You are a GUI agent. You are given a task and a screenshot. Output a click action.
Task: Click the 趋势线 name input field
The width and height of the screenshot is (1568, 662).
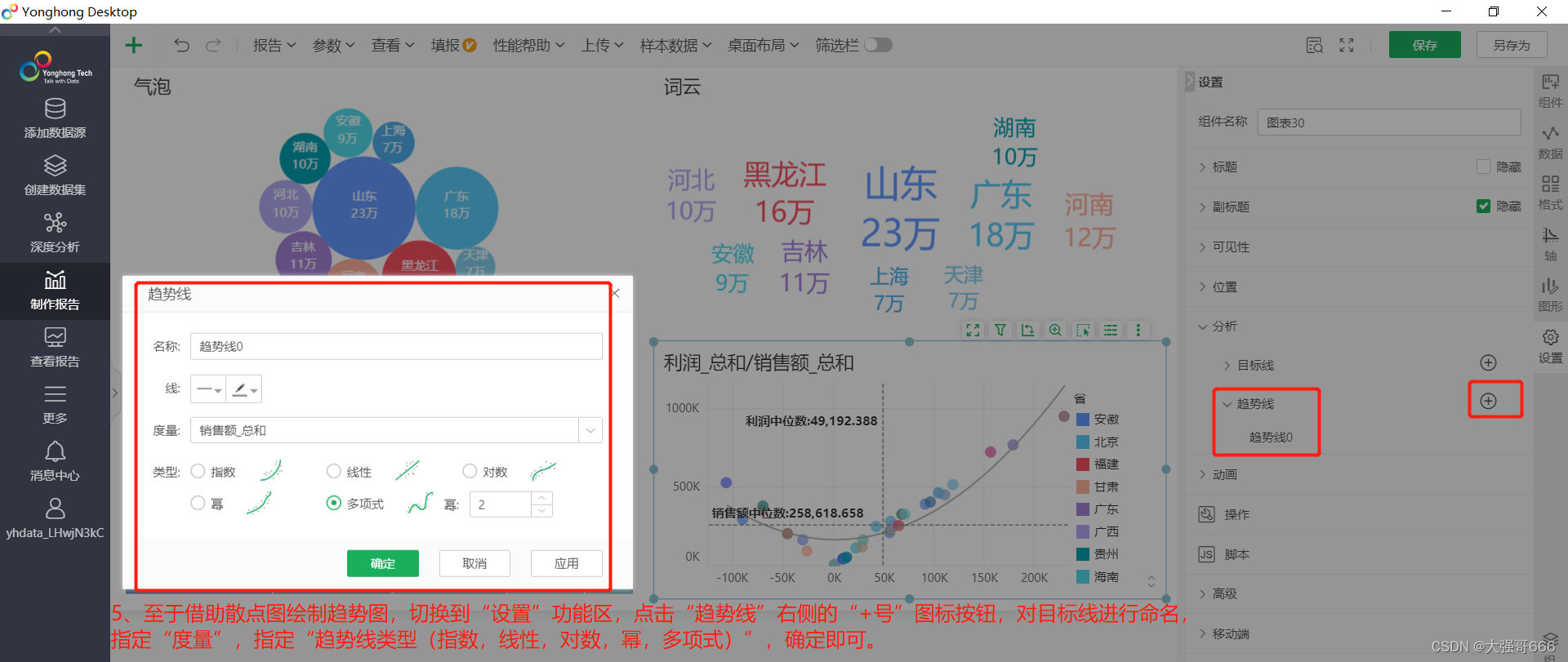click(x=396, y=346)
